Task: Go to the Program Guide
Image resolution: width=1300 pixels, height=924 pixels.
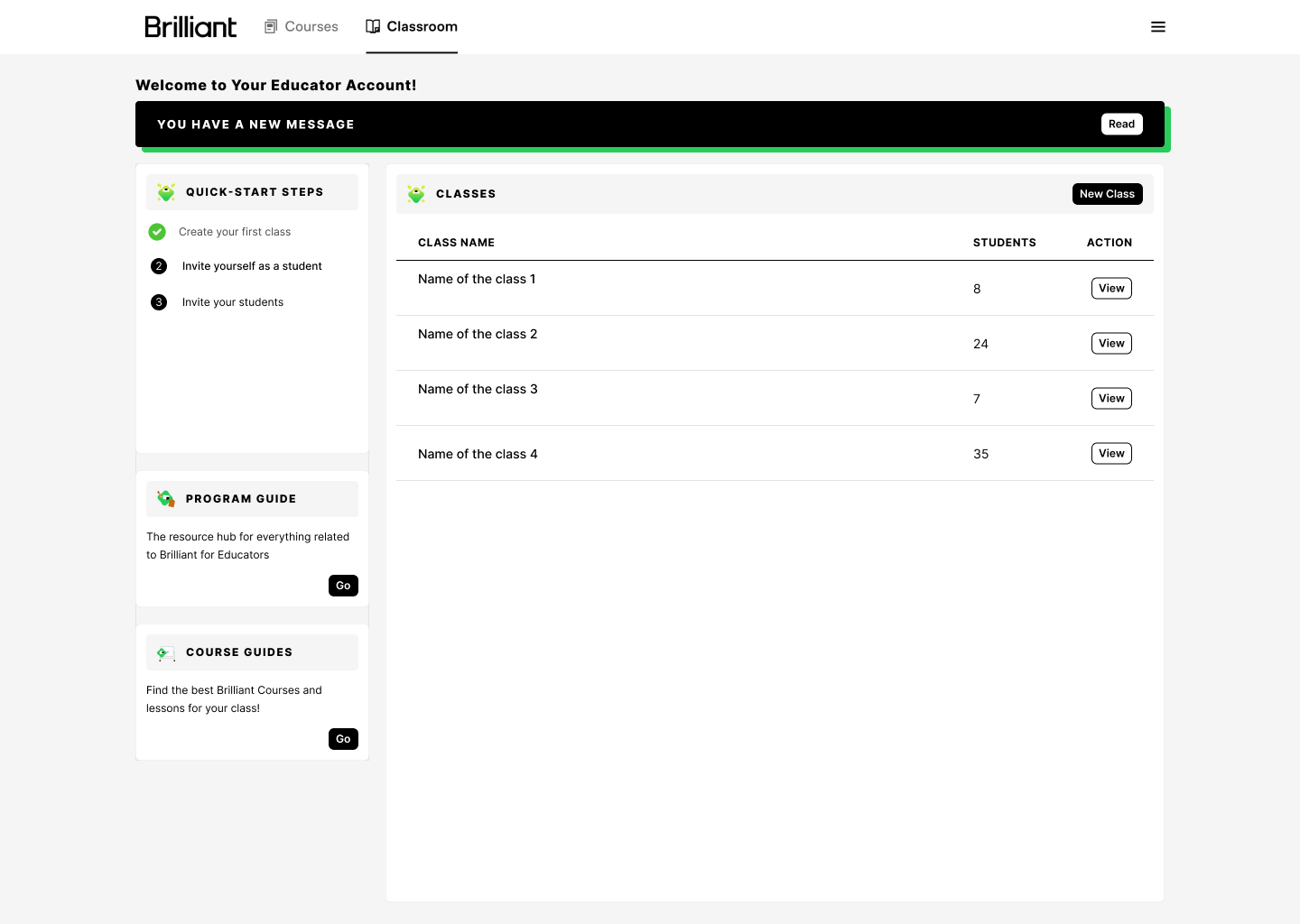Action: point(343,586)
